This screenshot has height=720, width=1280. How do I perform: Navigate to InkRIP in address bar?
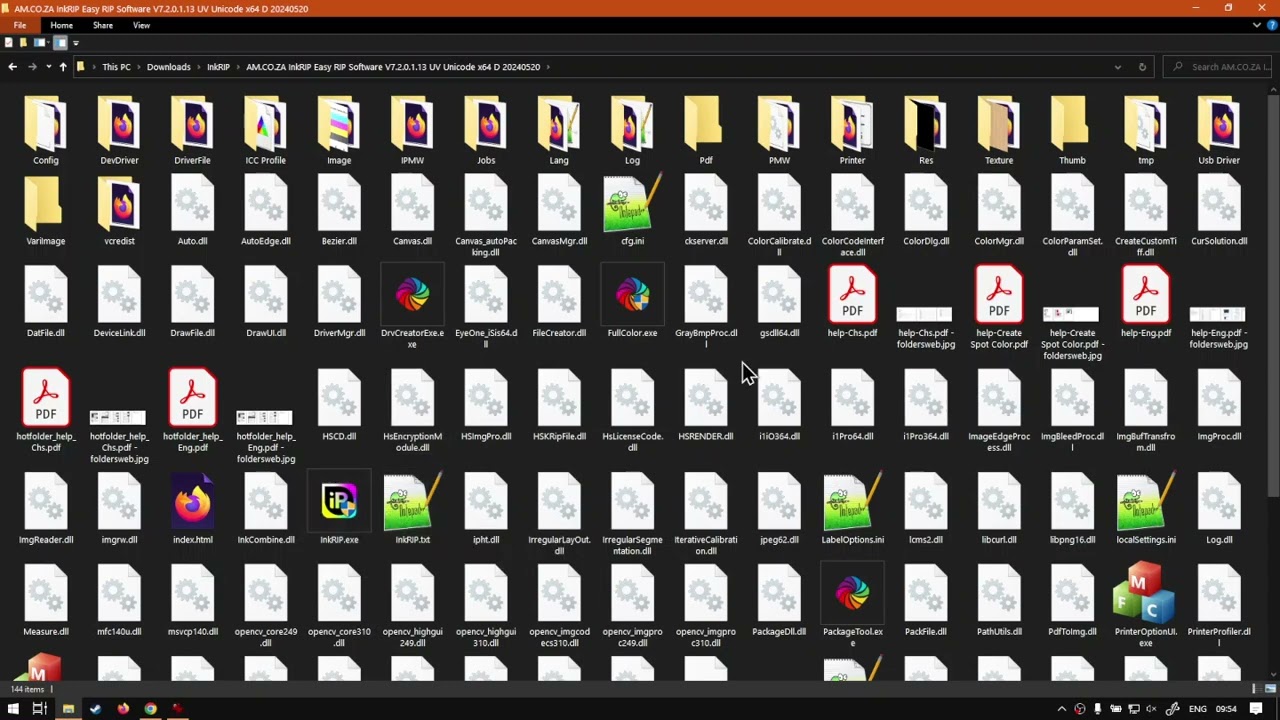coord(218,67)
